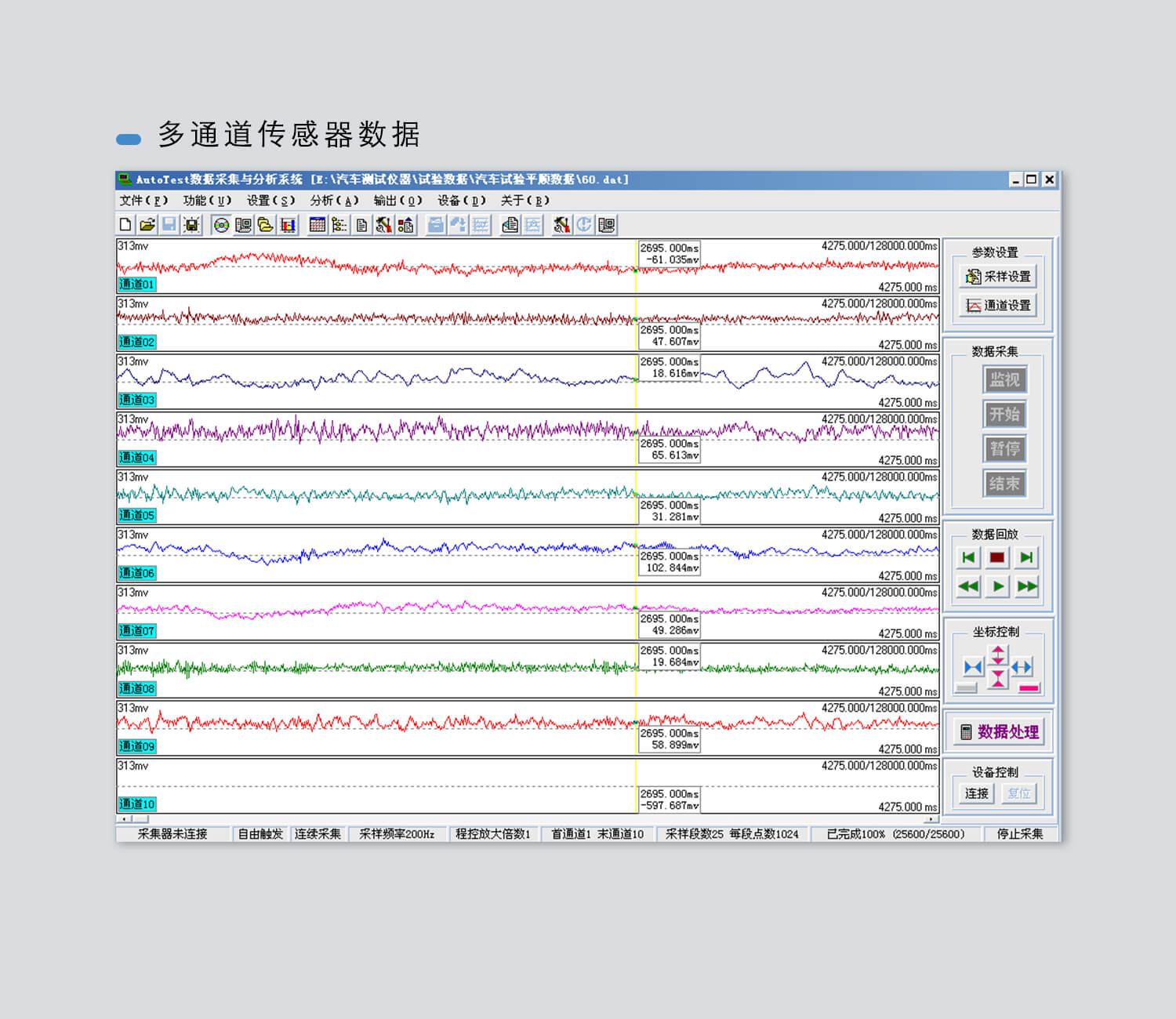This screenshot has width=1176, height=1019.
Task: Click the calendar grid toolbar icon
Action: [x=317, y=225]
